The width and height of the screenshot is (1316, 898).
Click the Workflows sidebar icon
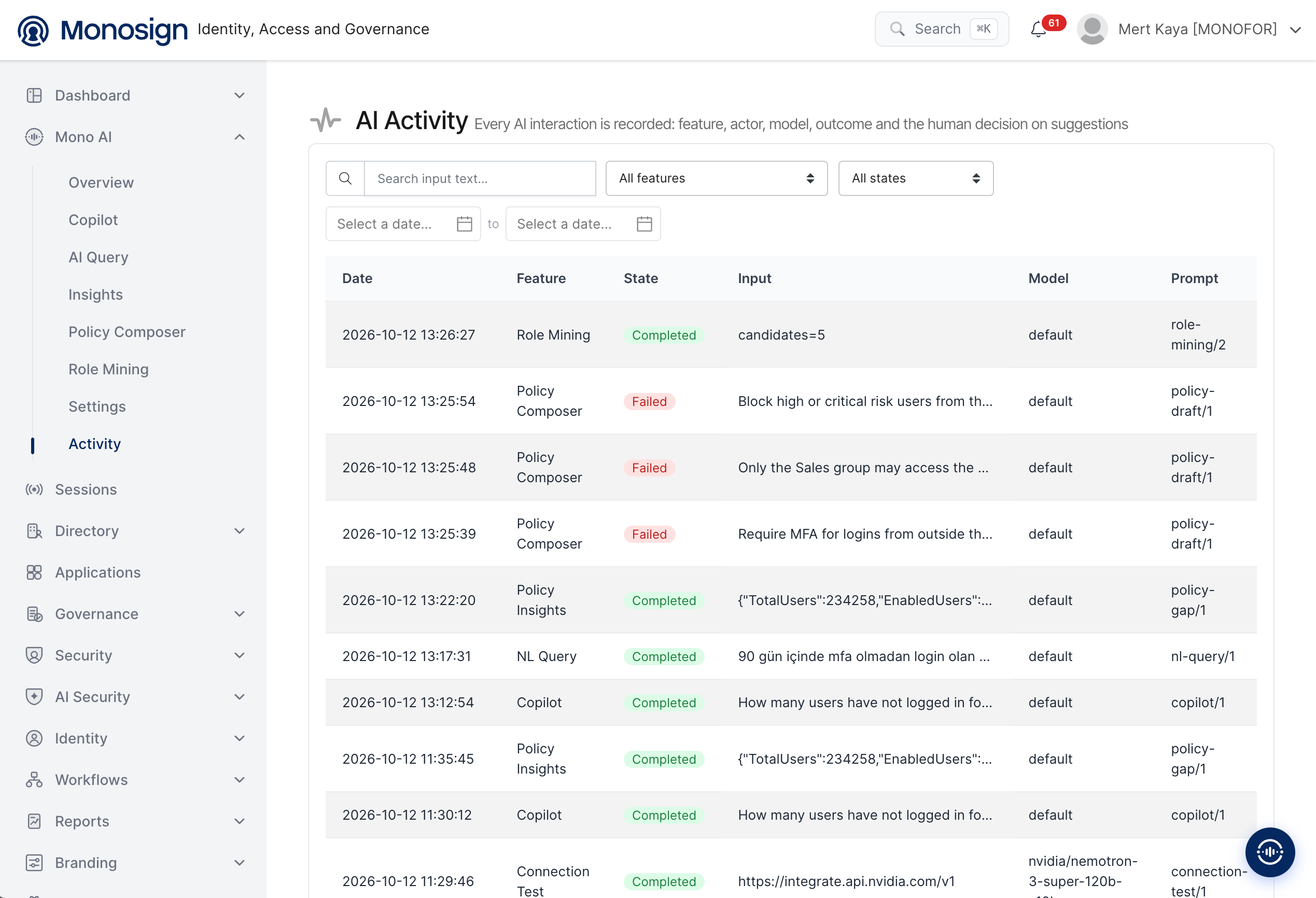[x=34, y=780]
